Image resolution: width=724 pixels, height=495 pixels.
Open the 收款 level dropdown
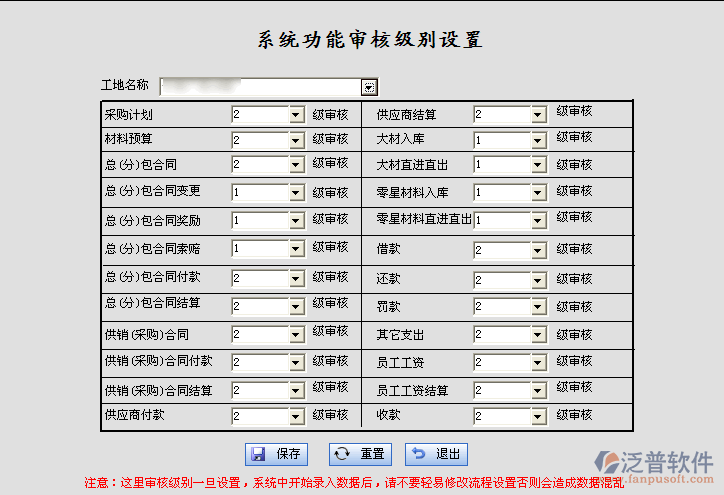tap(538, 417)
